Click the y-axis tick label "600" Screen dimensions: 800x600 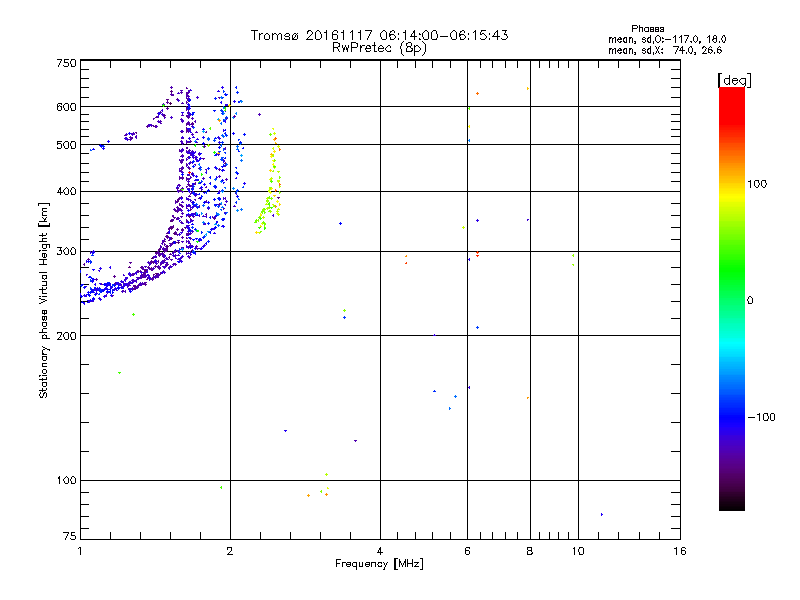66,107
